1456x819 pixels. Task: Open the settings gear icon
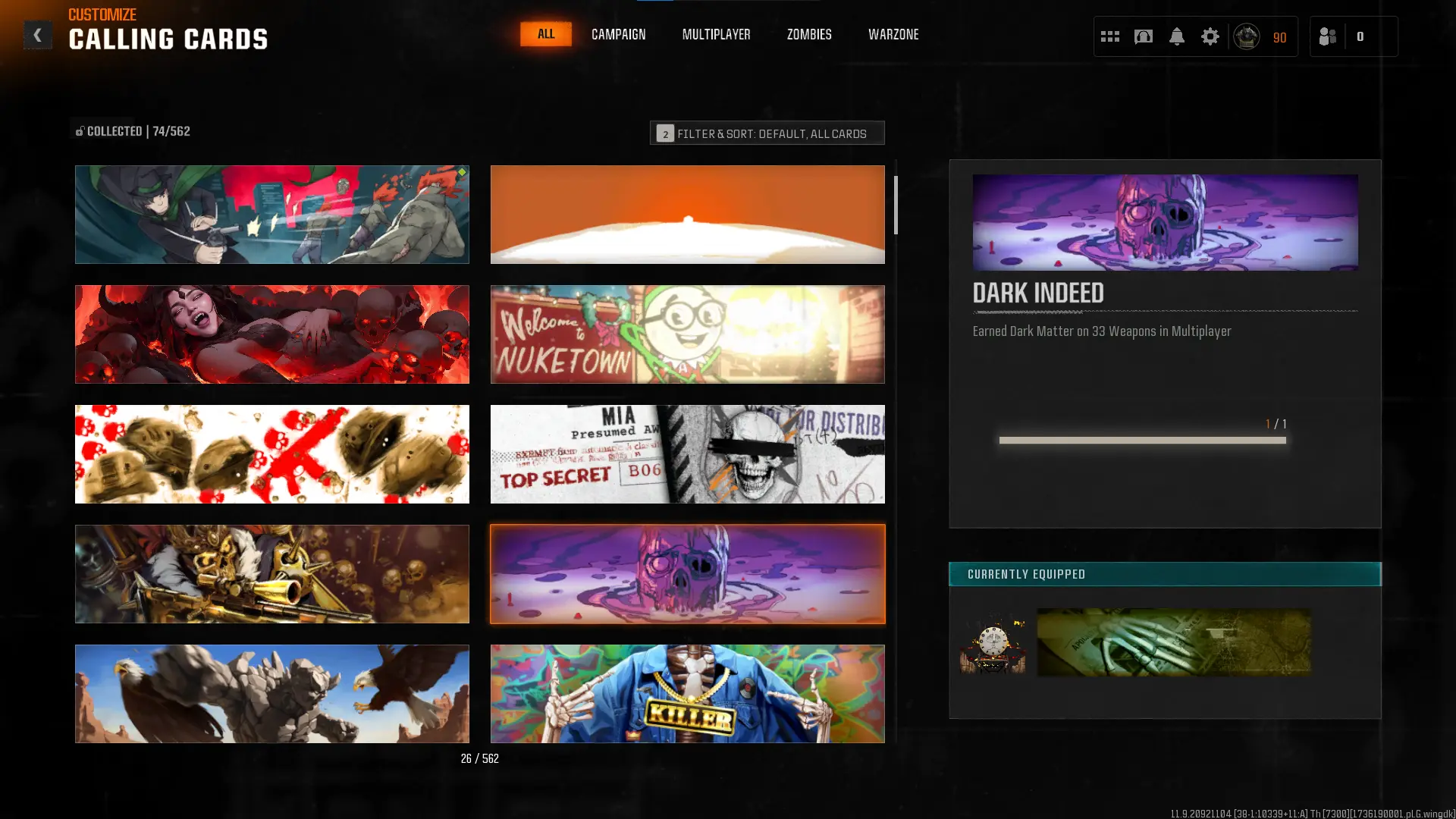pyautogui.click(x=1210, y=36)
